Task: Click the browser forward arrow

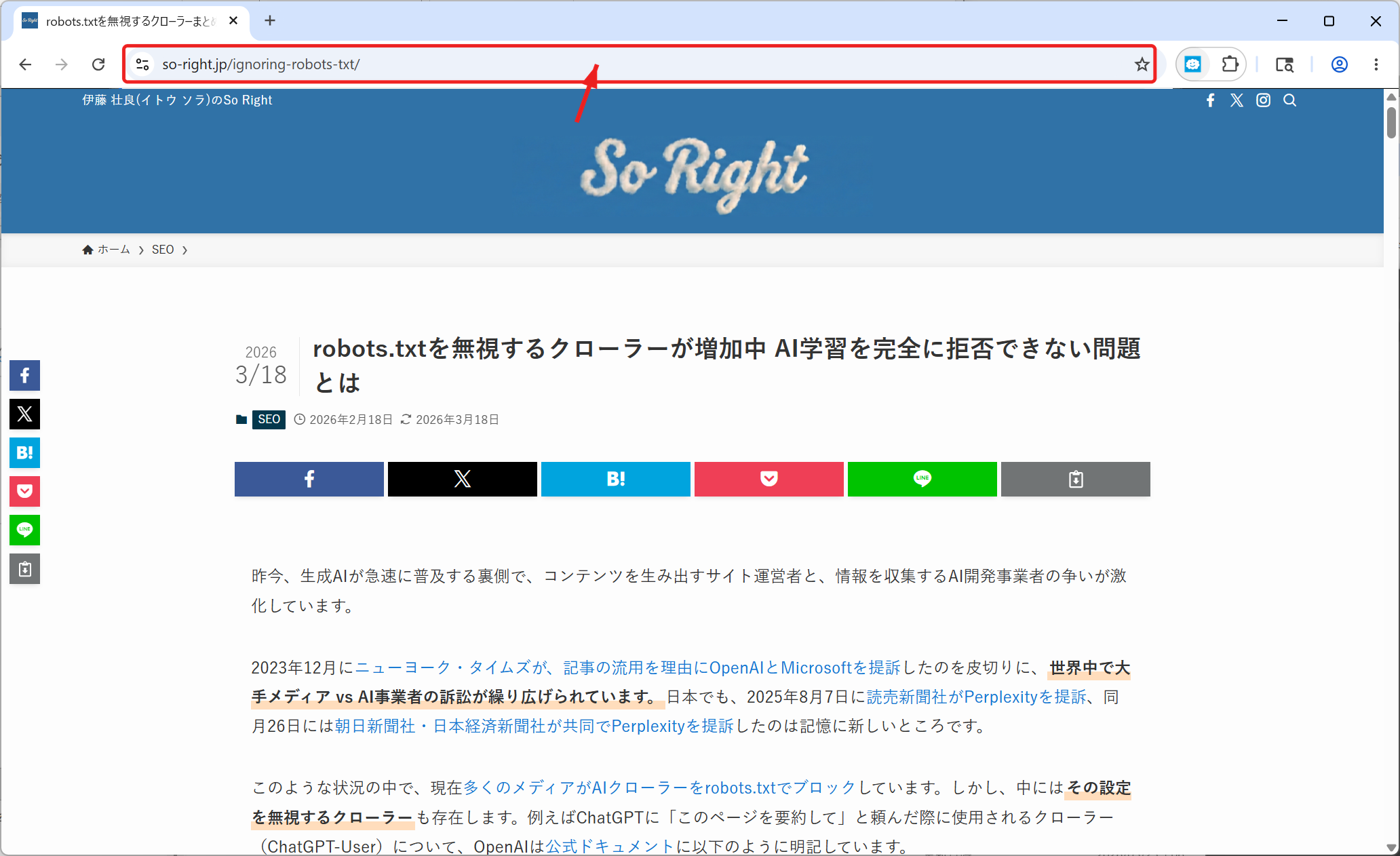Action: (62, 64)
